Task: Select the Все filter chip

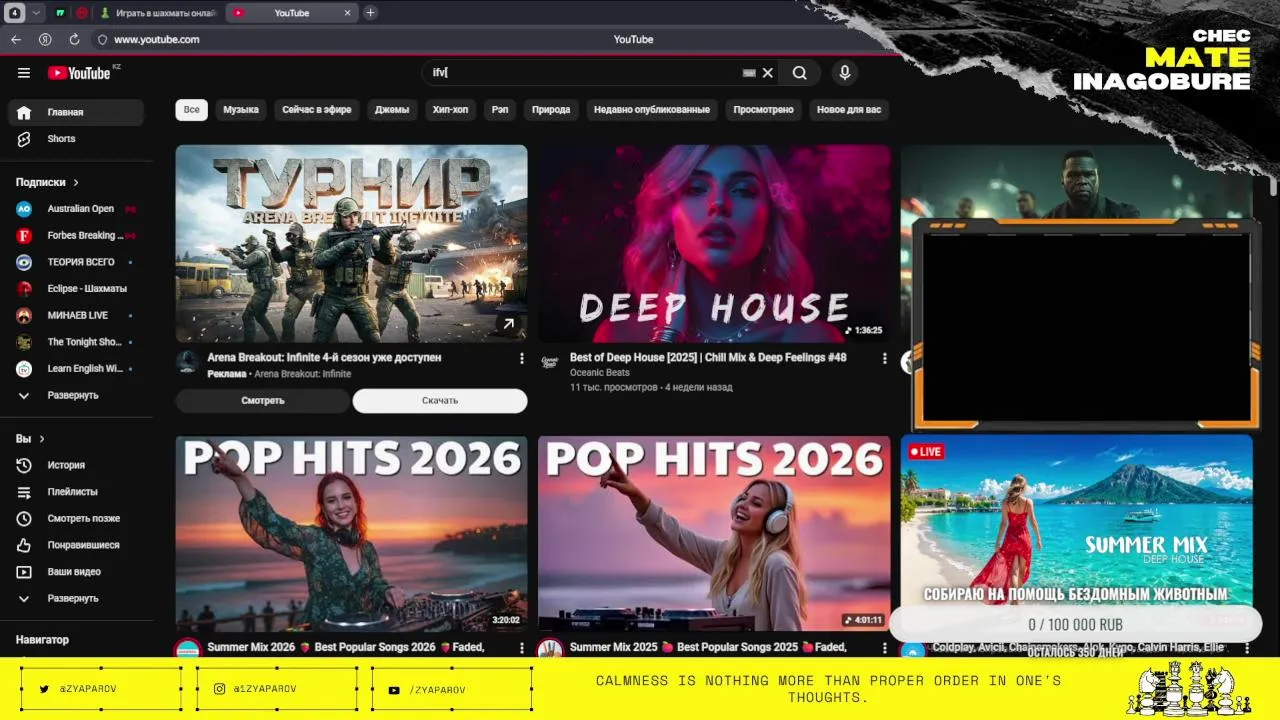Action: pos(191,110)
